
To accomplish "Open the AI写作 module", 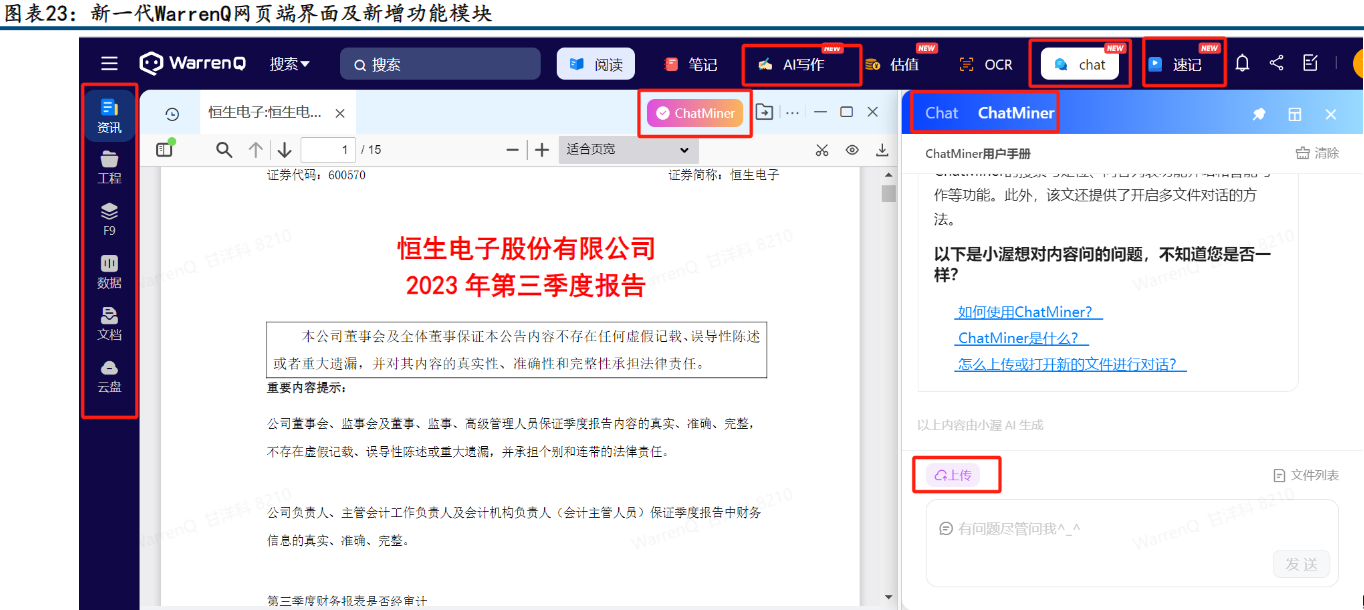I will (790, 64).
